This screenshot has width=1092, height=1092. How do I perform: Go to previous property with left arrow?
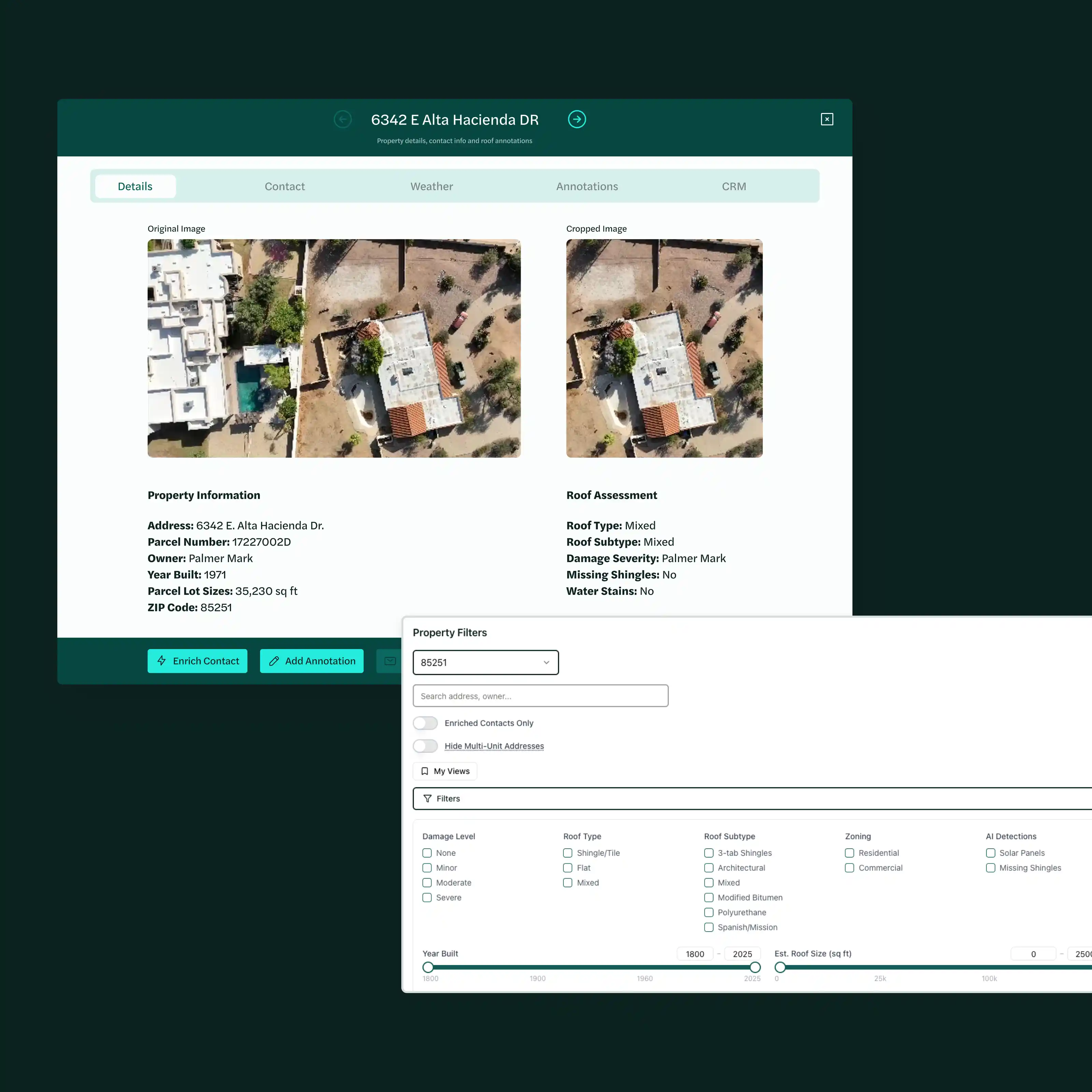click(343, 119)
